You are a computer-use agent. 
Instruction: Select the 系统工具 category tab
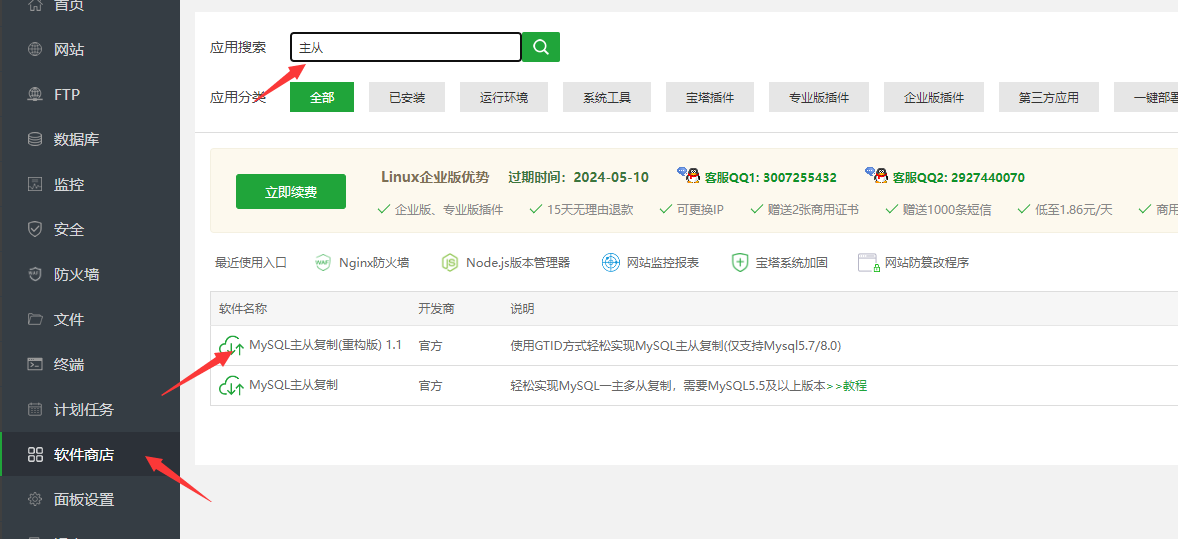(607, 97)
